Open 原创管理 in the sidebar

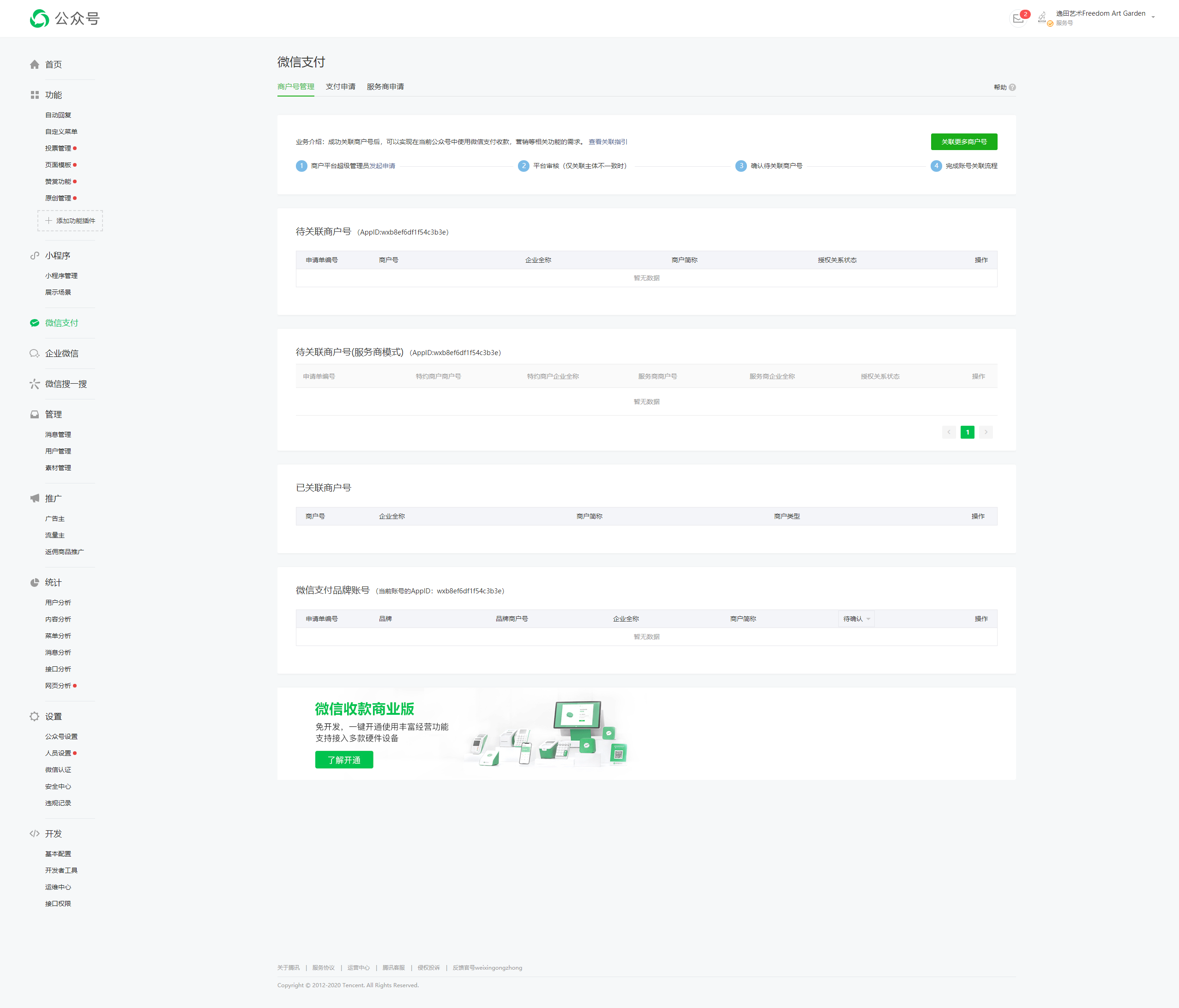(58, 198)
